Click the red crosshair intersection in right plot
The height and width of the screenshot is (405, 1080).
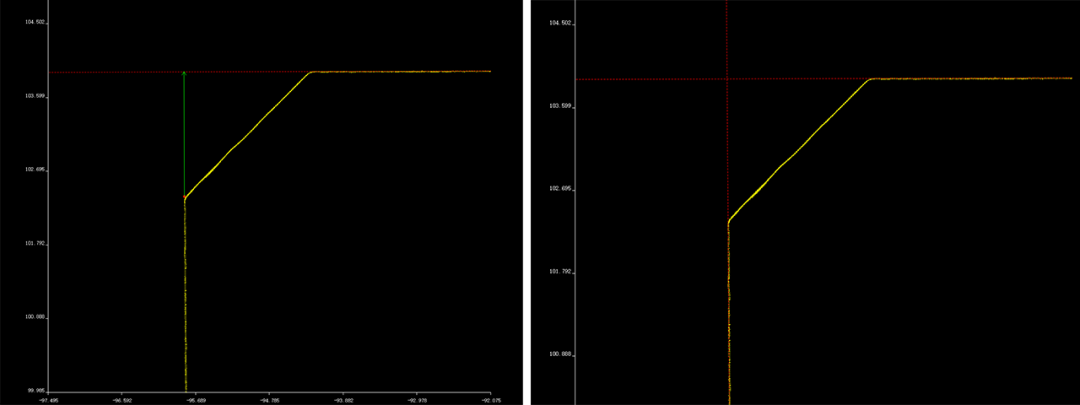(x=727, y=79)
